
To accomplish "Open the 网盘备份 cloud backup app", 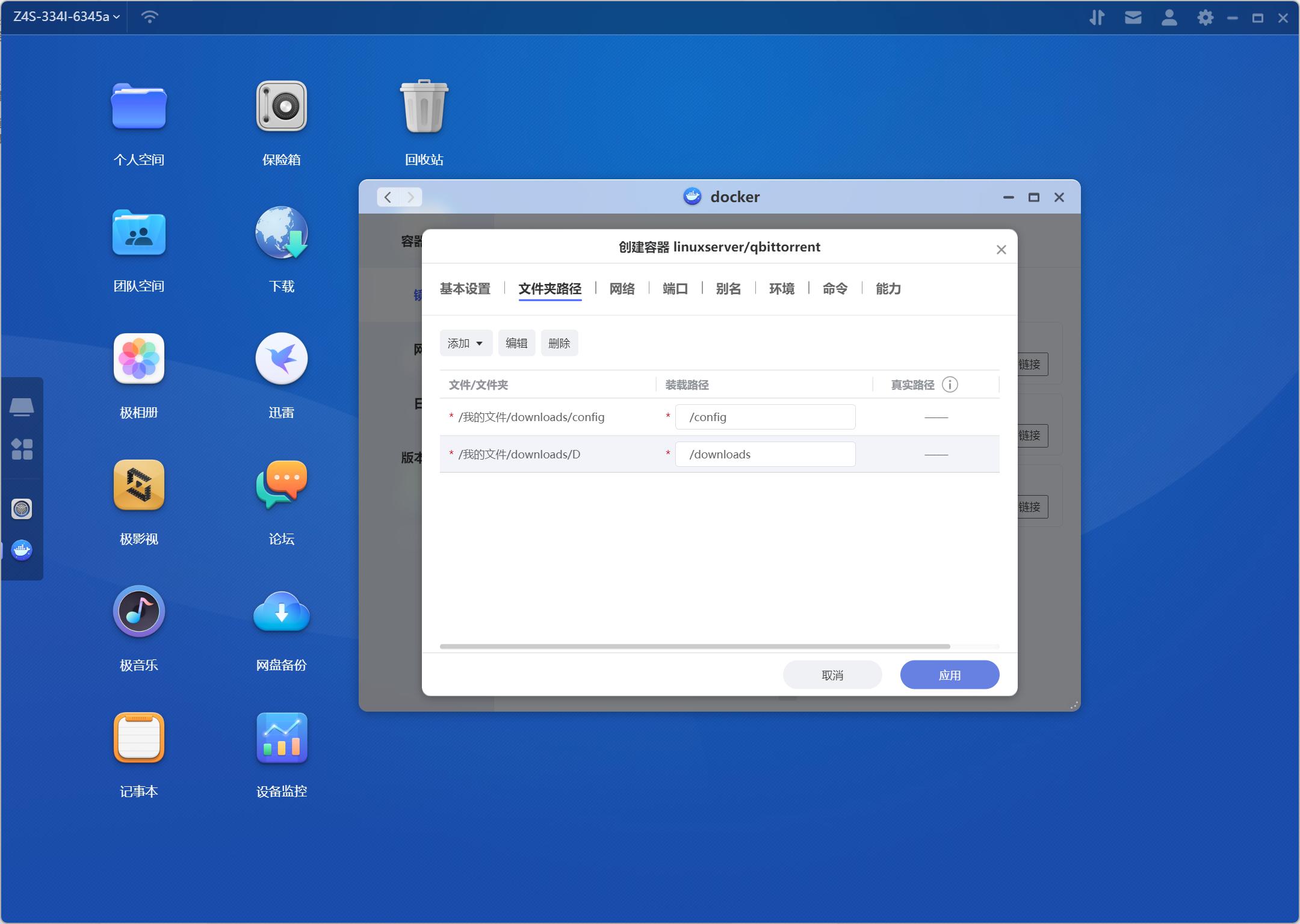I will pyautogui.click(x=281, y=612).
